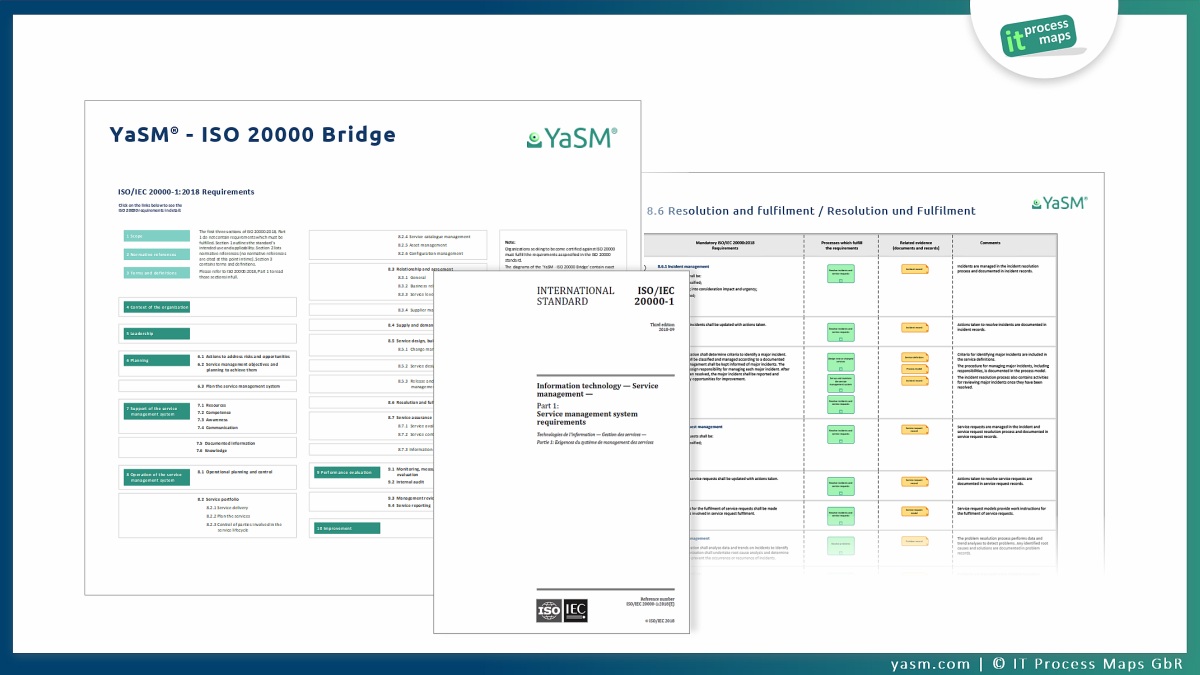Click '7.5 Documented information' entry
Screen dimensions: 1200x675
(x=226, y=443)
